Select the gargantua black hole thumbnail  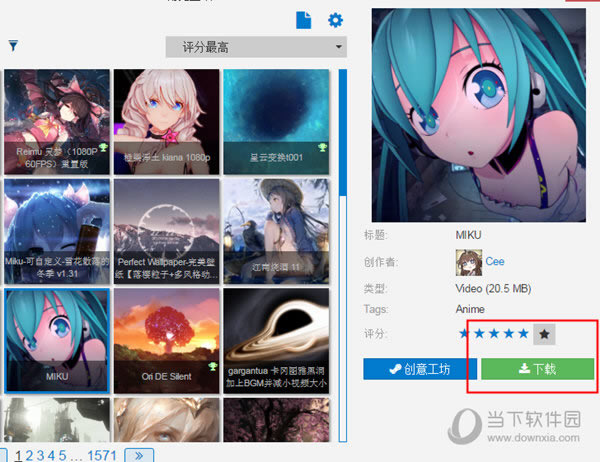coord(276,341)
